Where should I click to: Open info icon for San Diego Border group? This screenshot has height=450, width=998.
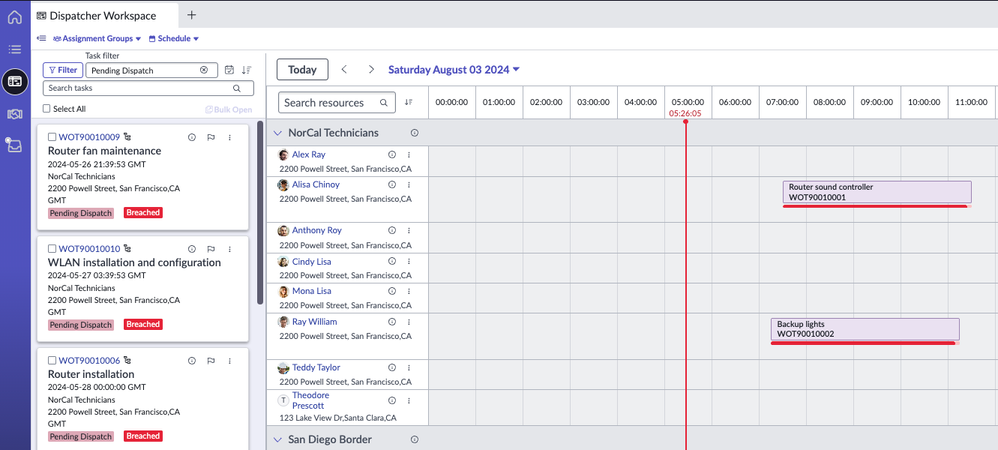(x=414, y=439)
